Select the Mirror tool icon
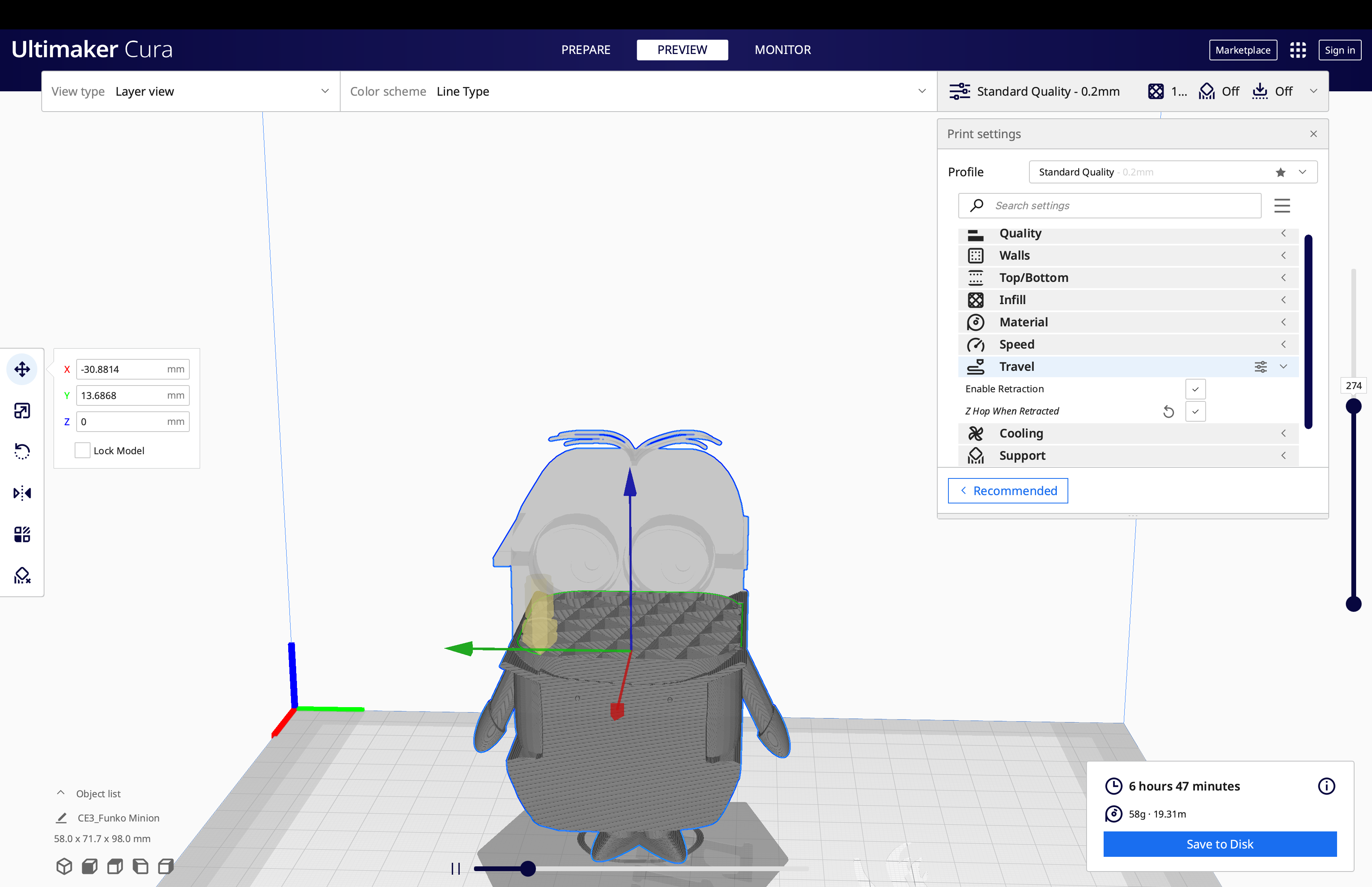 [22, 493]
